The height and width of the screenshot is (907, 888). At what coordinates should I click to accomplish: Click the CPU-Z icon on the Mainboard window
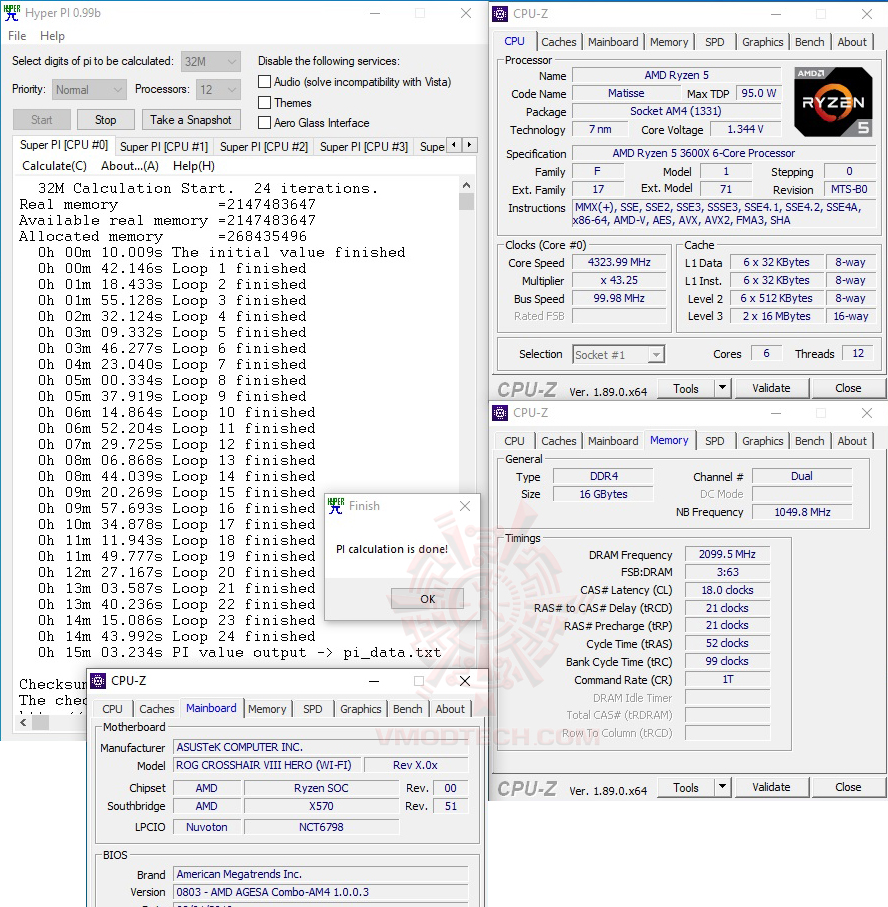tap(98, 680)
